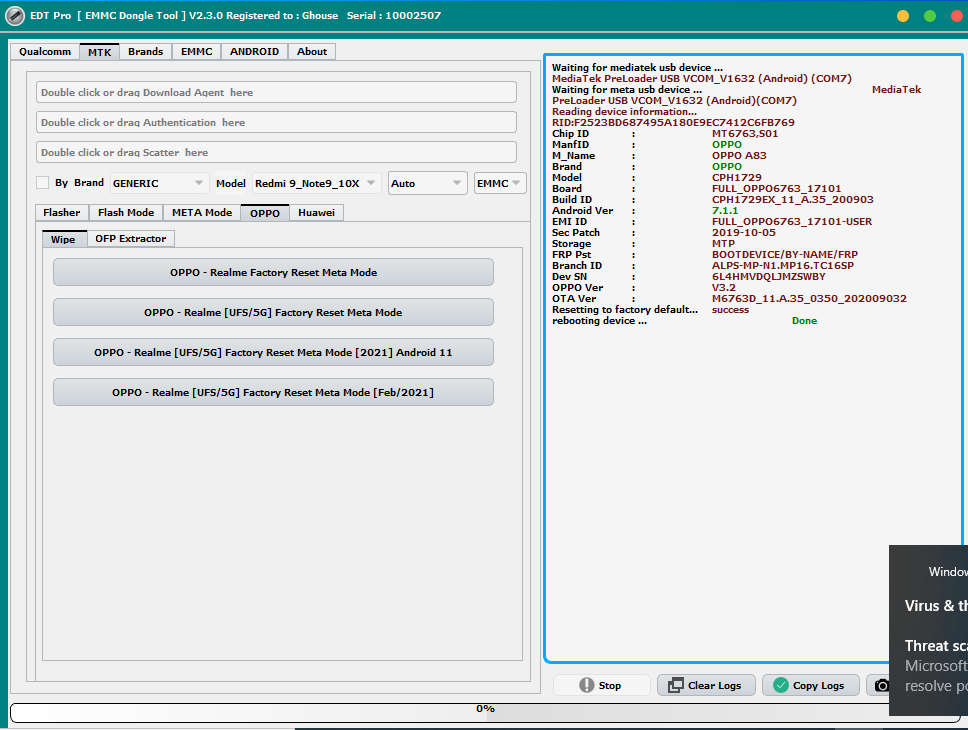Select the Flasher sub-tab

pyautogui.click(x=62, y=212)
